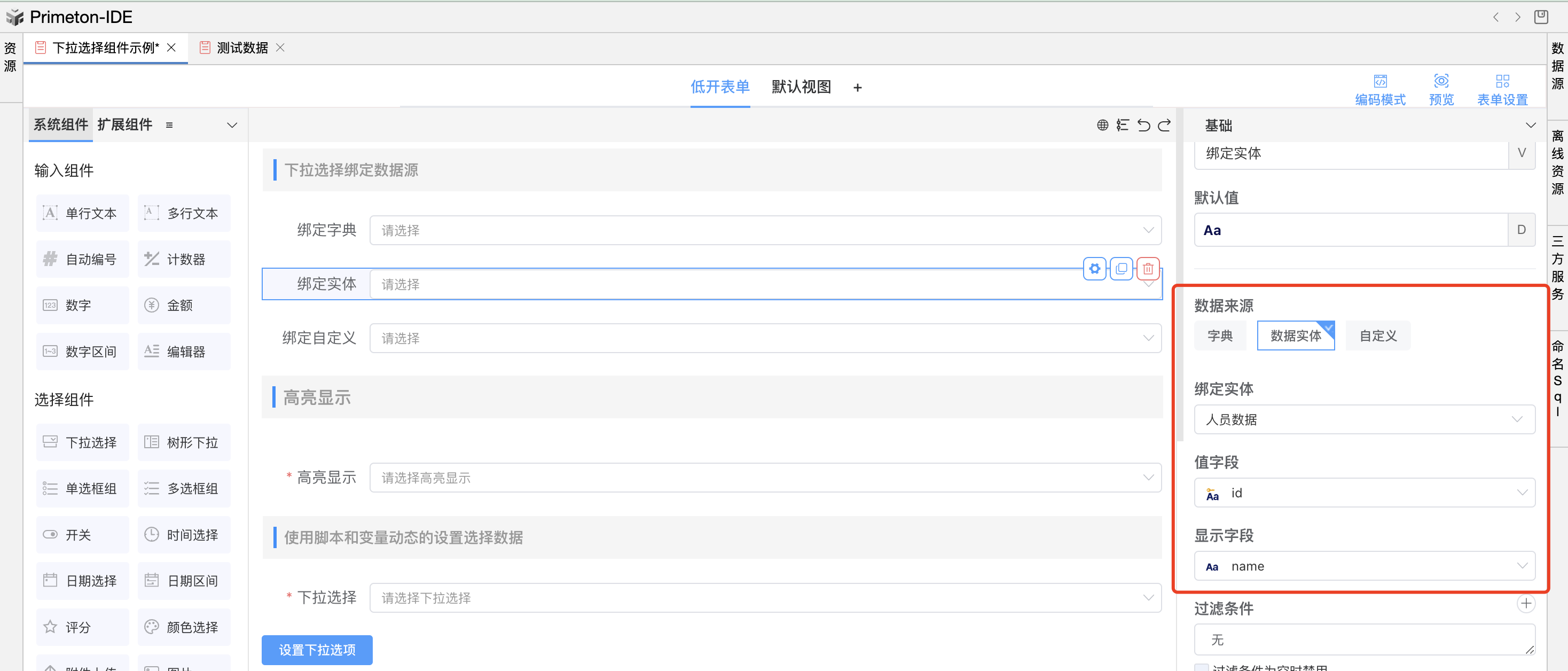Expand the 值字段 id dropdown
The image size is (1568, 671).
[1363, 493]
